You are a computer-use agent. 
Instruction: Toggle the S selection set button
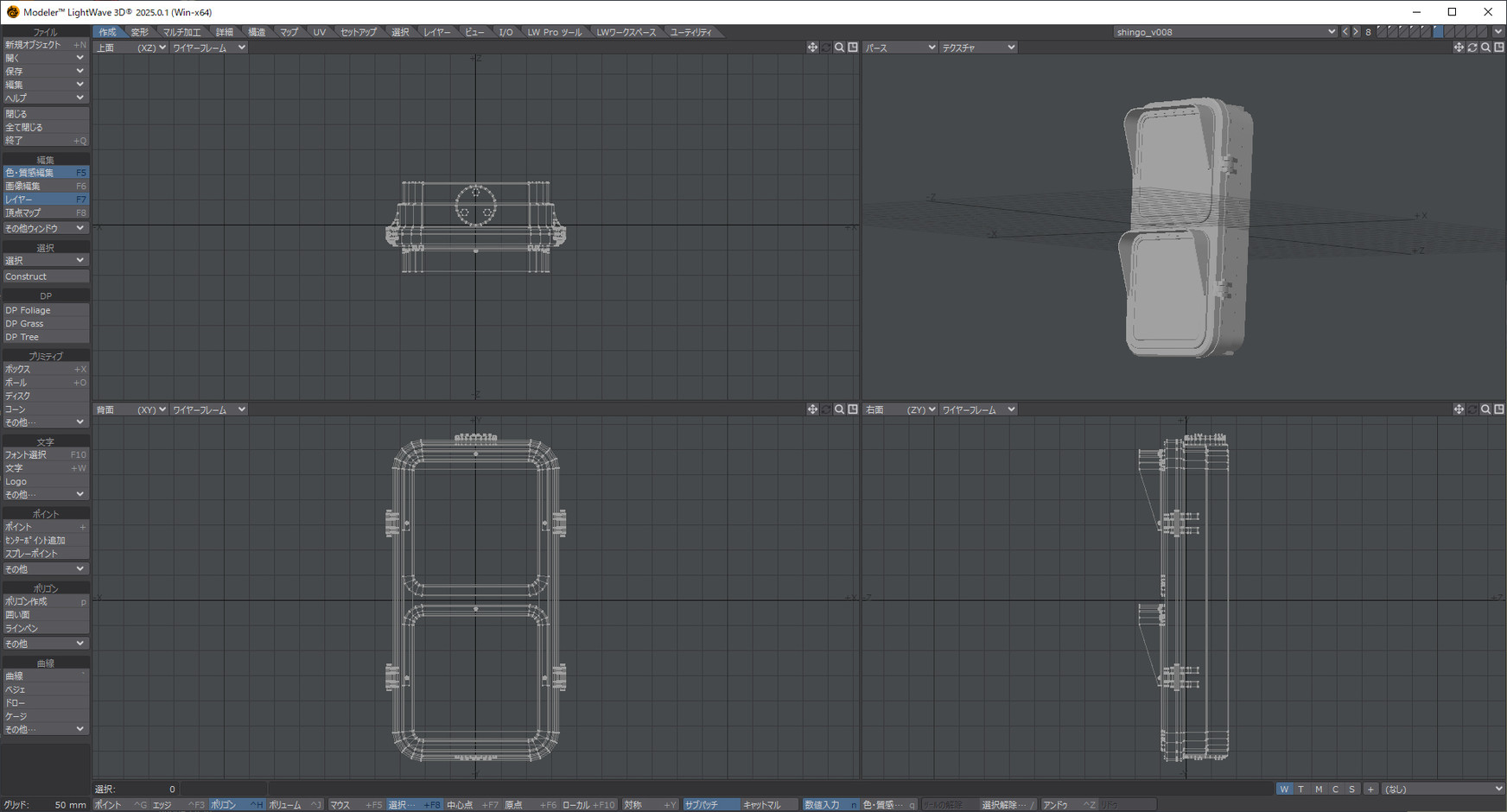pos(1352,789)
